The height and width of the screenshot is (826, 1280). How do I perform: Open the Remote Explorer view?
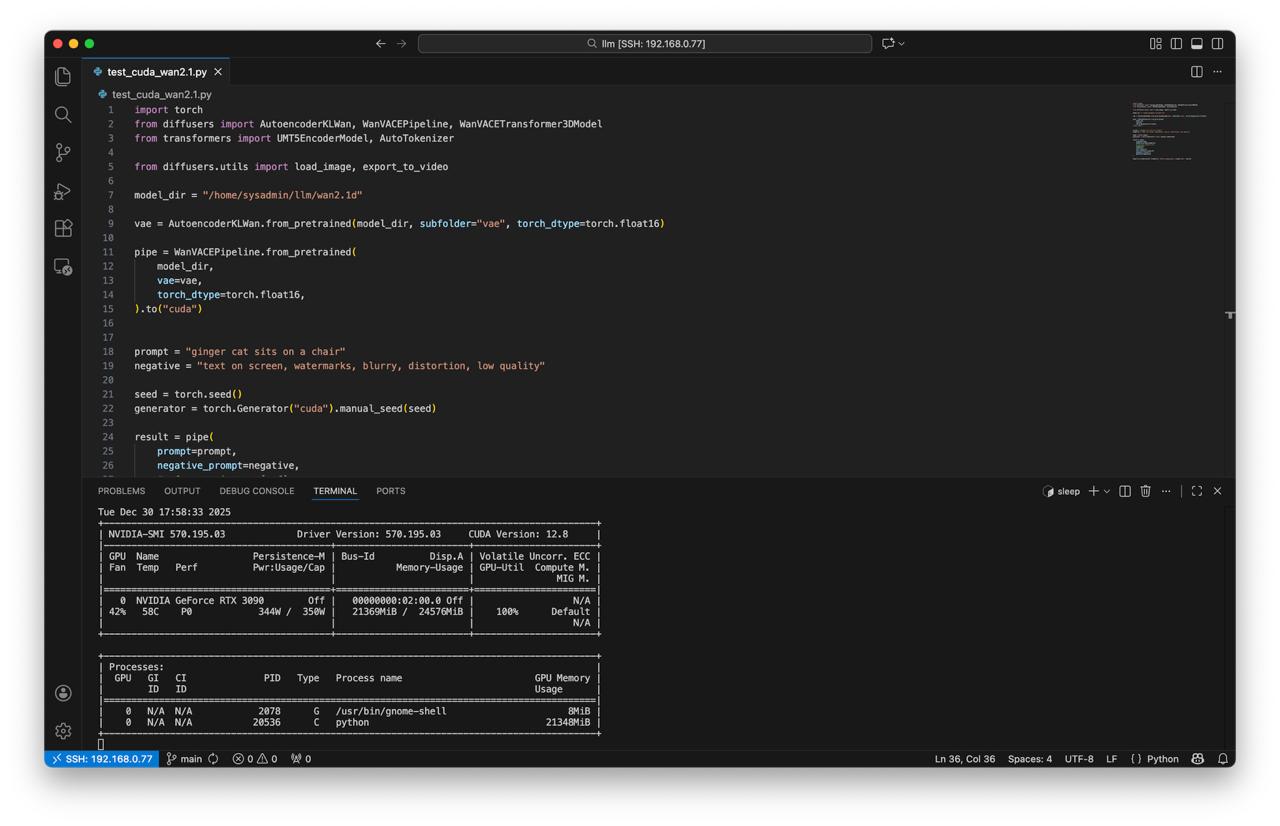(x=63, y=267)
